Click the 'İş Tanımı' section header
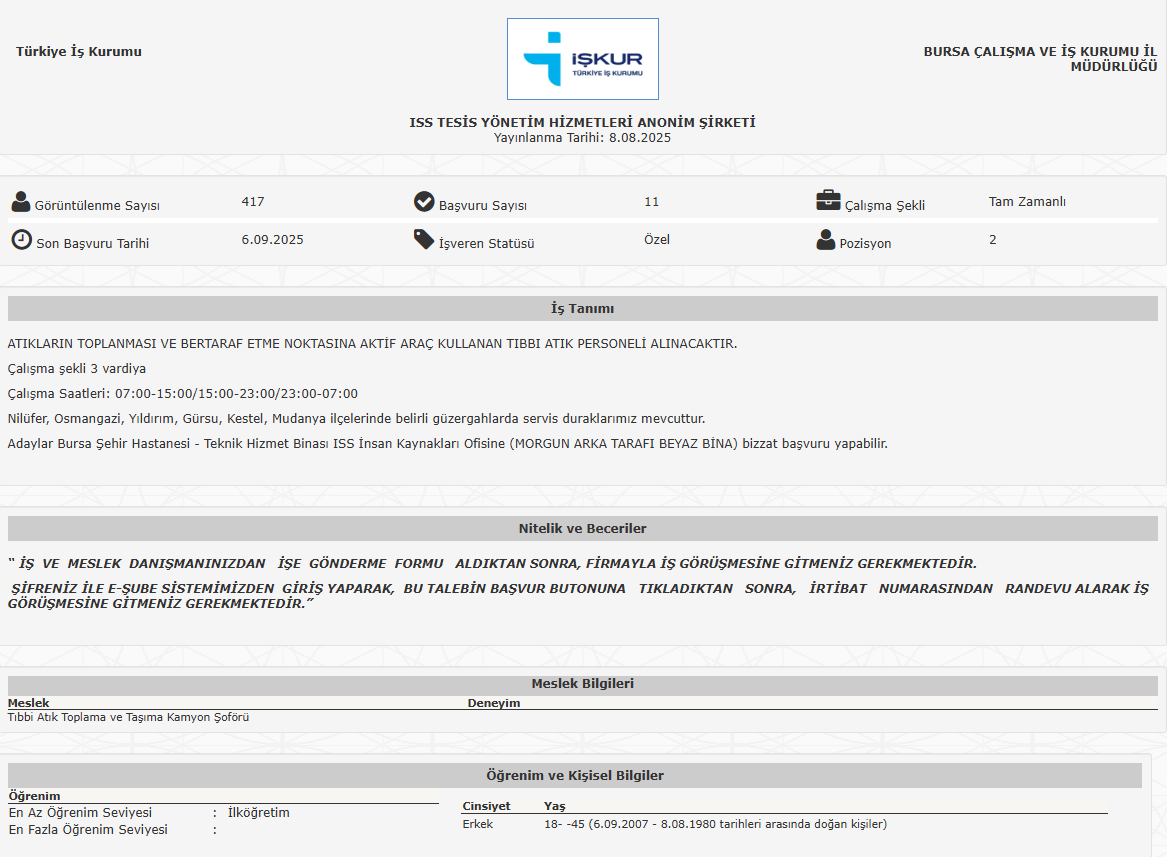 [x=583, y=308]
